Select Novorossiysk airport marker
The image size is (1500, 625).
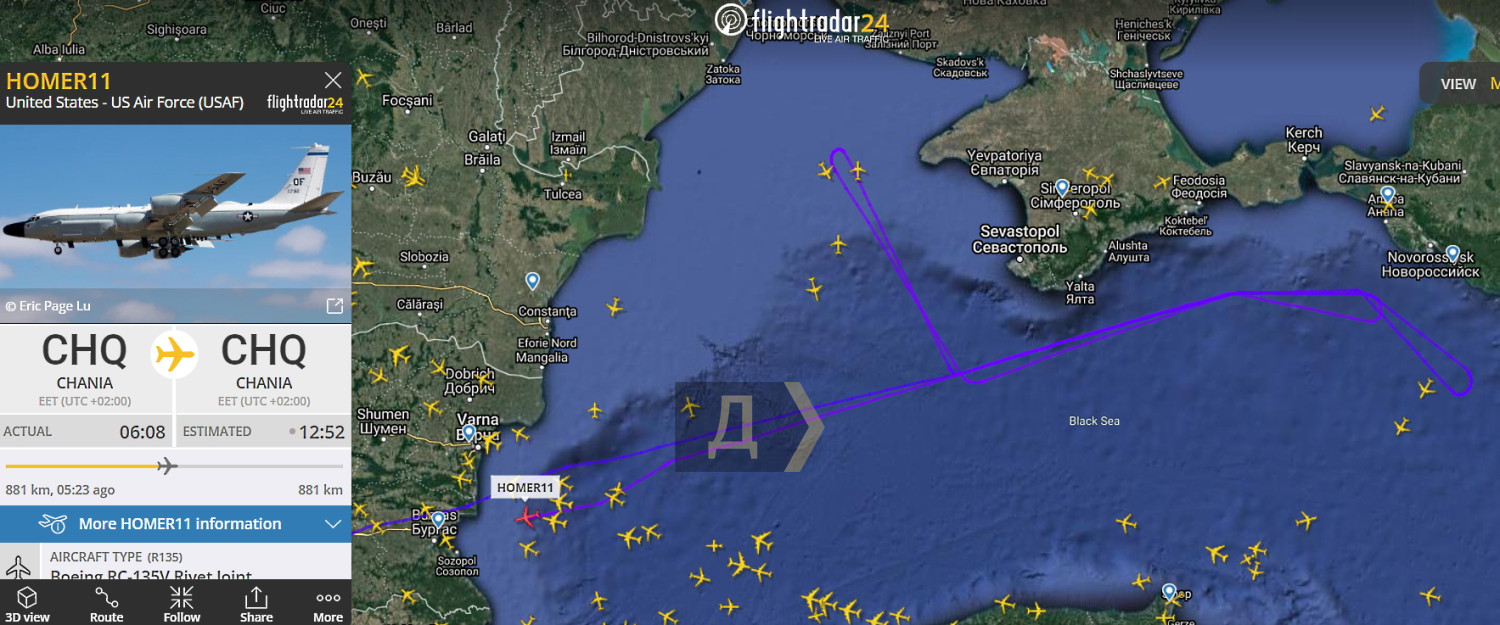pyautogui.click(x=1452, y=254)
